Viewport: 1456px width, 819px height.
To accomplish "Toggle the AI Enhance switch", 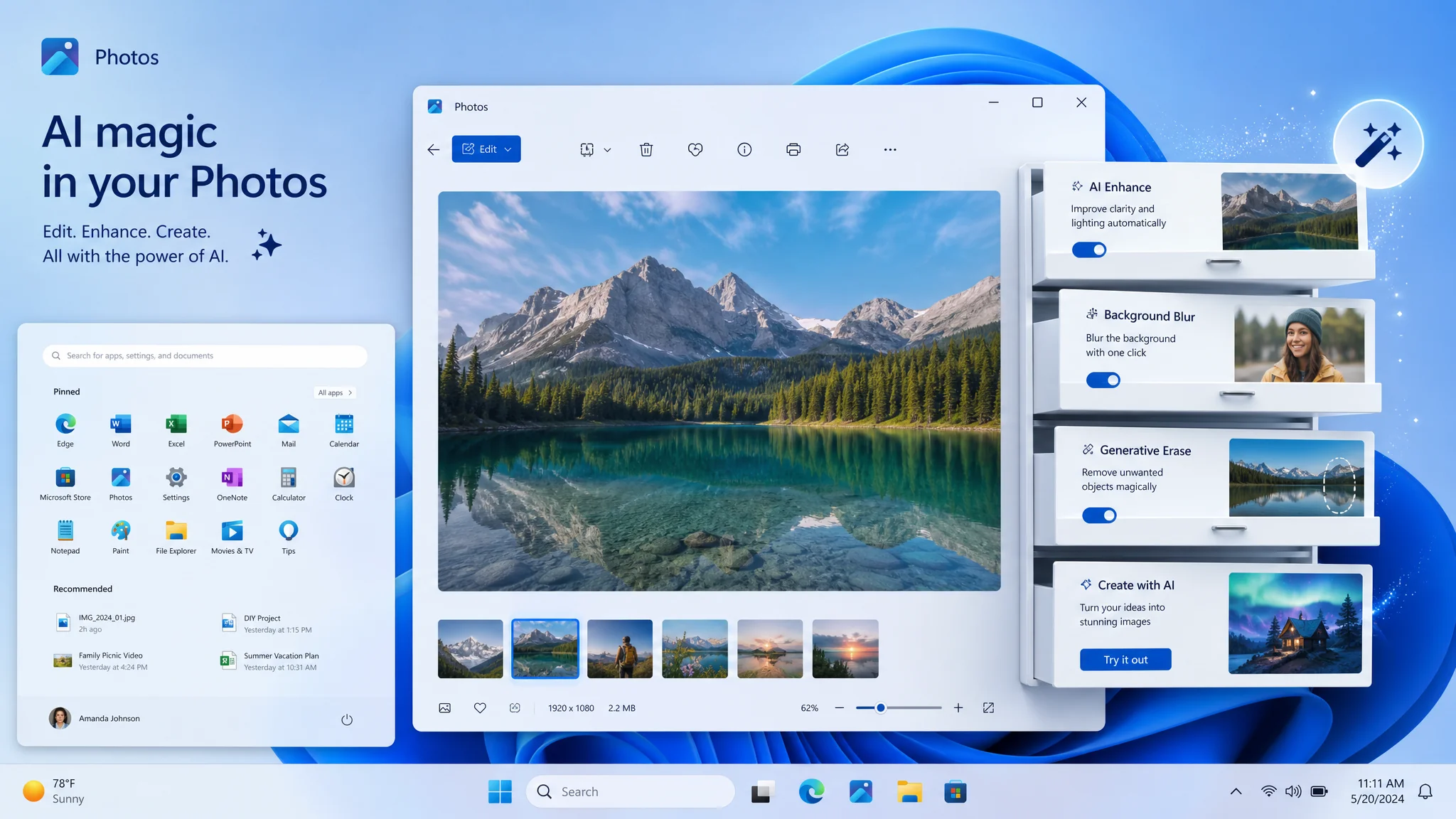I will click(1089, 250).
